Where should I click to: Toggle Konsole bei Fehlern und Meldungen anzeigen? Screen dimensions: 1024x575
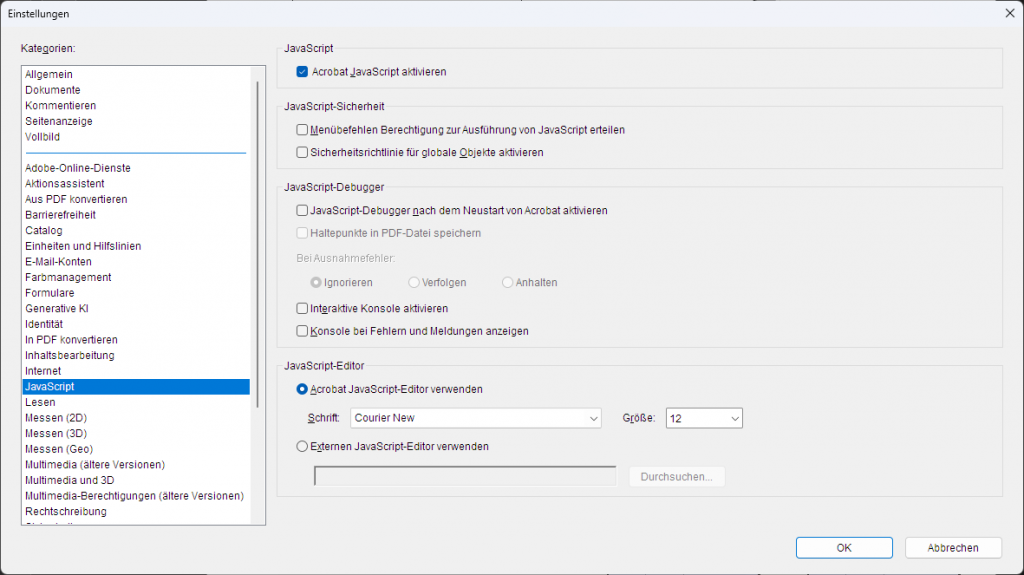click(x=302, y=331)
